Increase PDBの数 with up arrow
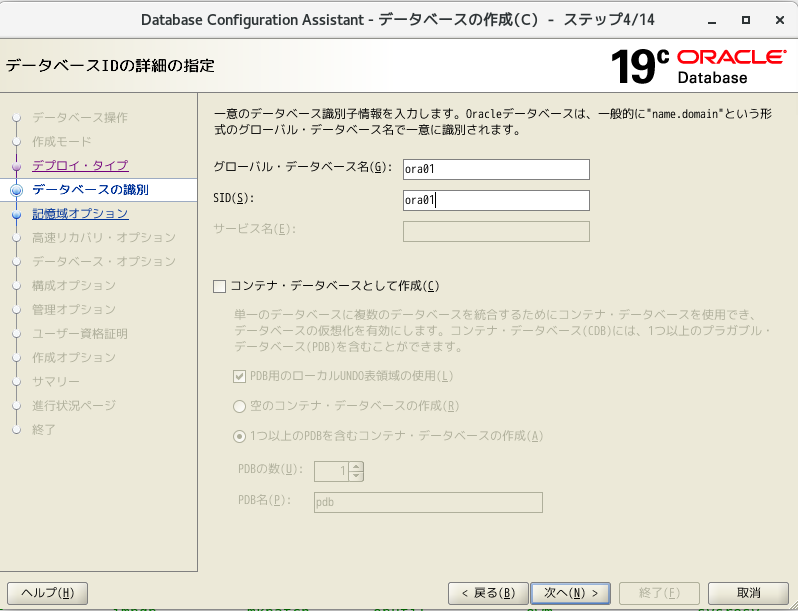 pyautogui.click(x=356, y=467)
